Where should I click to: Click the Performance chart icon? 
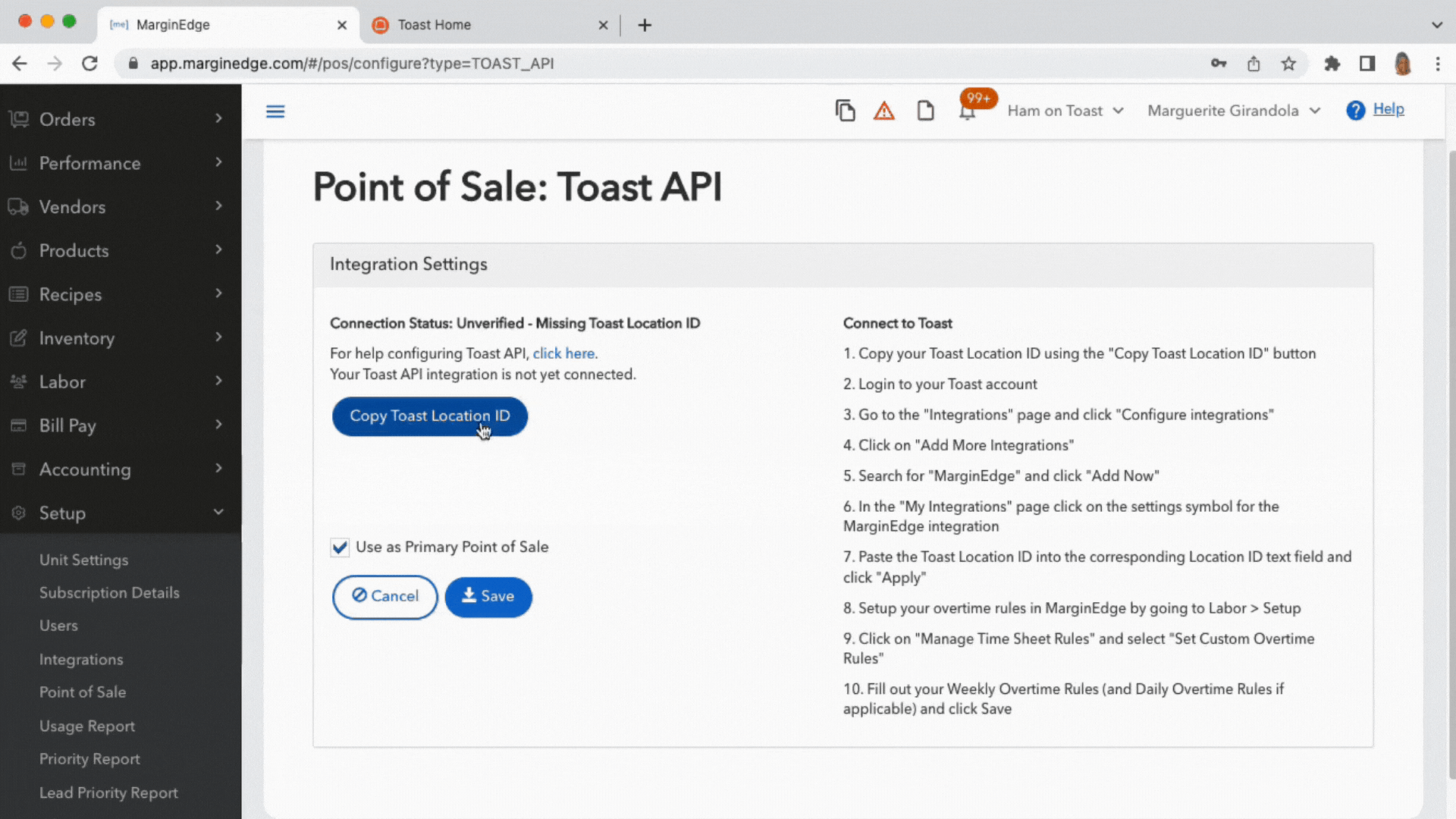point(19,163)
